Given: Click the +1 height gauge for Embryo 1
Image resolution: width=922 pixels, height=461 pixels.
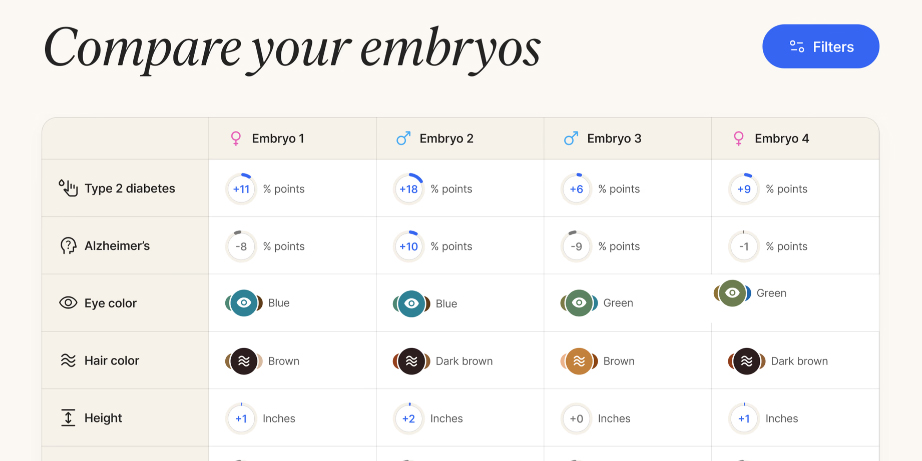Looking at the screenshot, I should pyautogui.click(x=241, y=419).
